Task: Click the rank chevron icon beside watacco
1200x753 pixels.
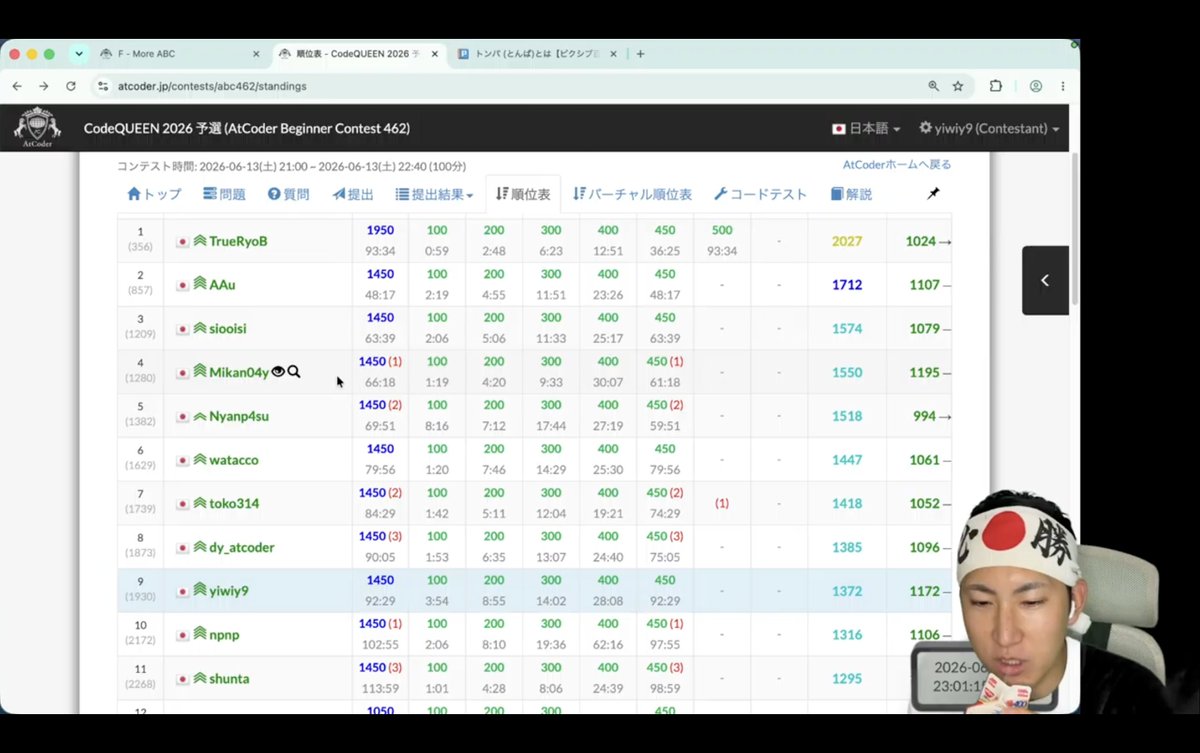Action: pyautogui.click(x=200, y=460)
